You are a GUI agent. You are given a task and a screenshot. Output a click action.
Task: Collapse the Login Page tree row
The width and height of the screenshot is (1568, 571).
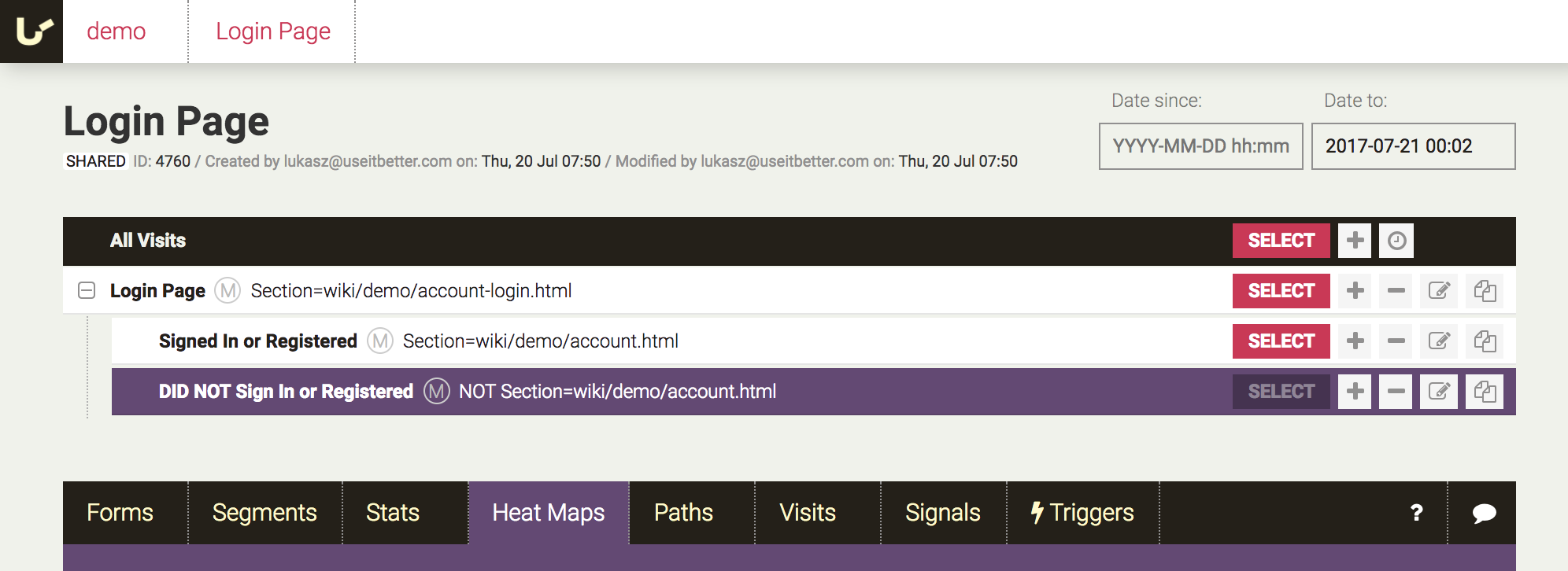point(87,291)
